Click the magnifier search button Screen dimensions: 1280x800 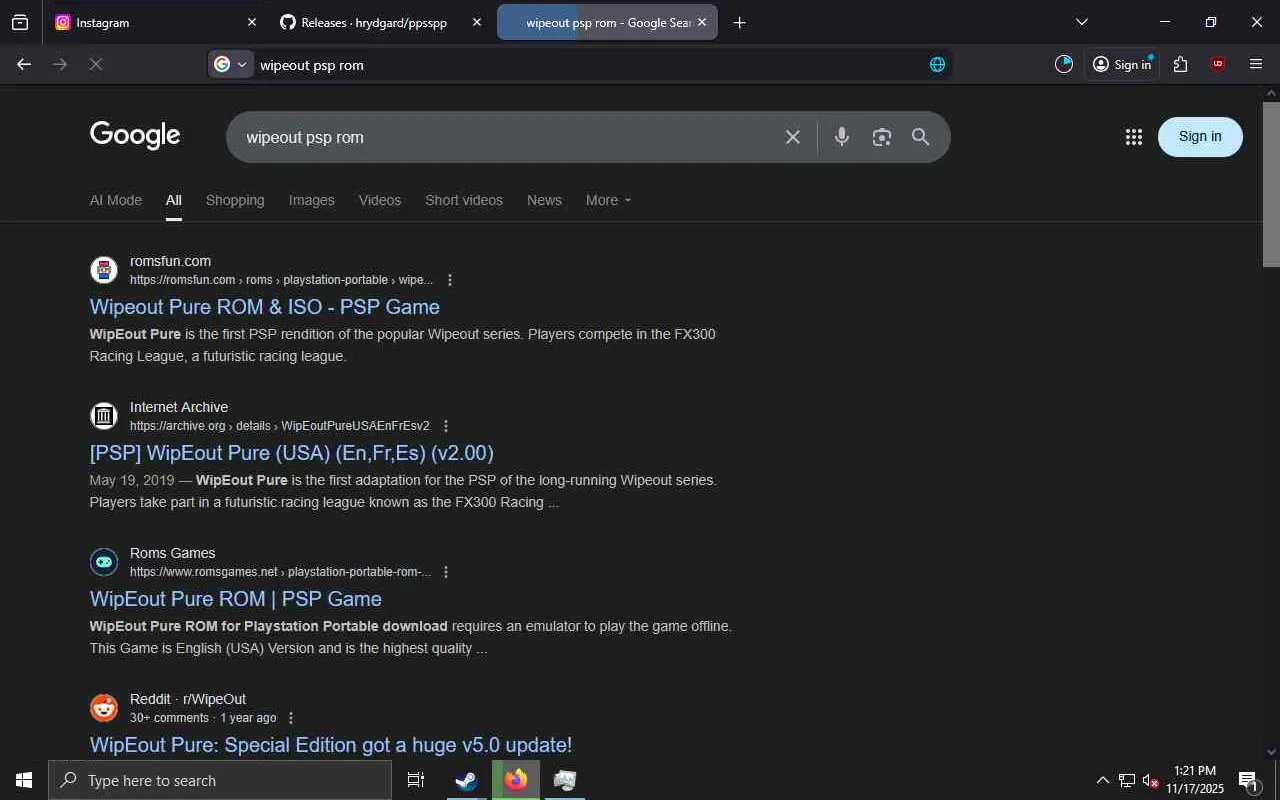(921, 137)
